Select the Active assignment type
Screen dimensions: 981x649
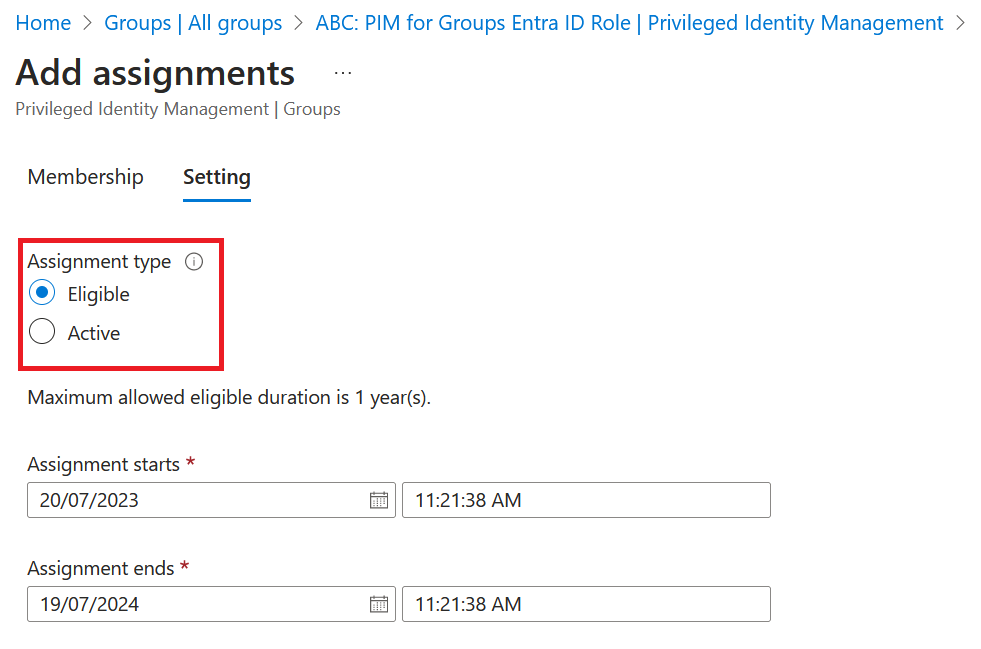tap(42, 333)
